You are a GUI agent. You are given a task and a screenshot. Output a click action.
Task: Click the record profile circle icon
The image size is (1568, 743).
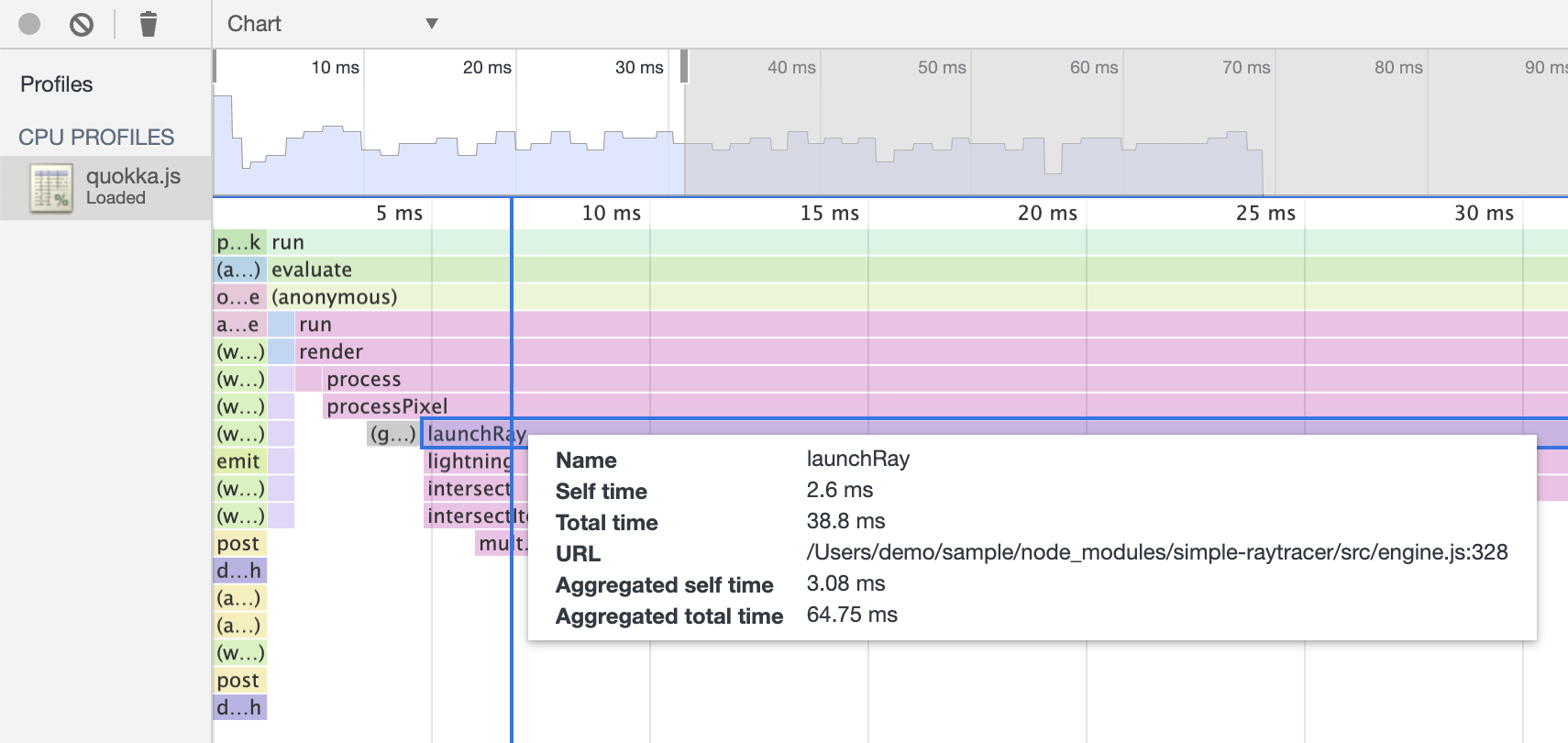tap(29, 24)
